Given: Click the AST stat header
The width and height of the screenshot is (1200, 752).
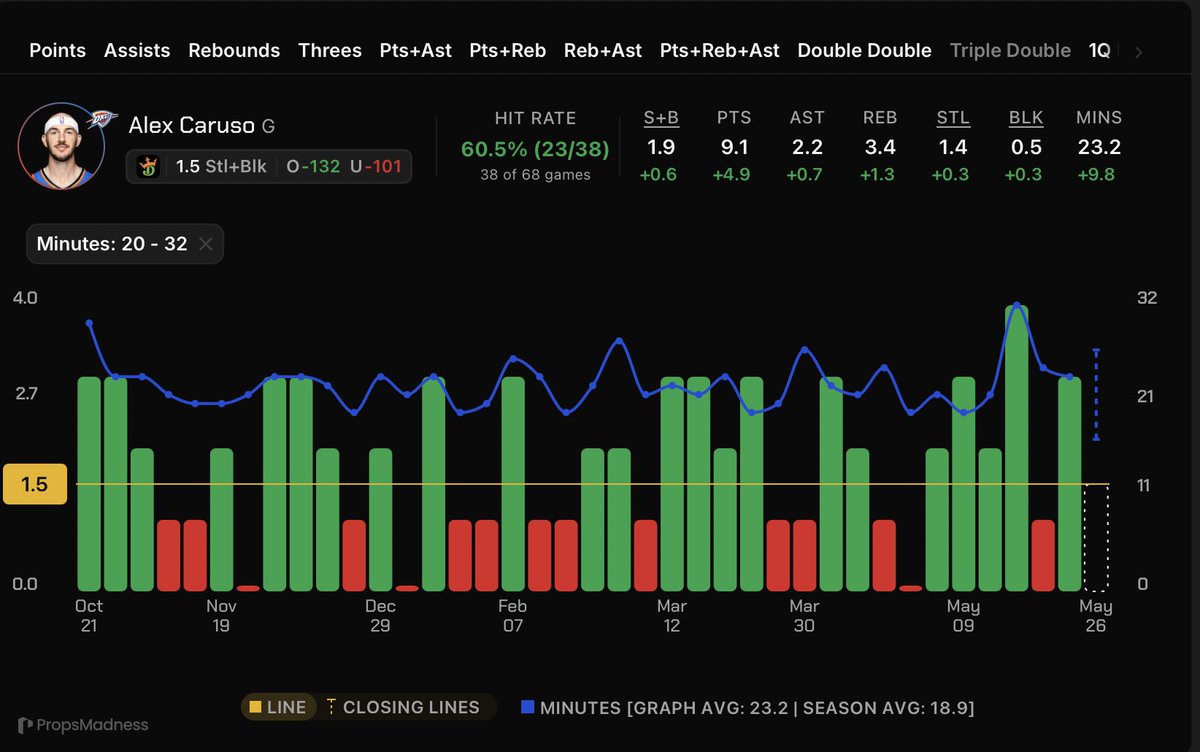Looking at the screenshot, I should (x=807, y=118).
